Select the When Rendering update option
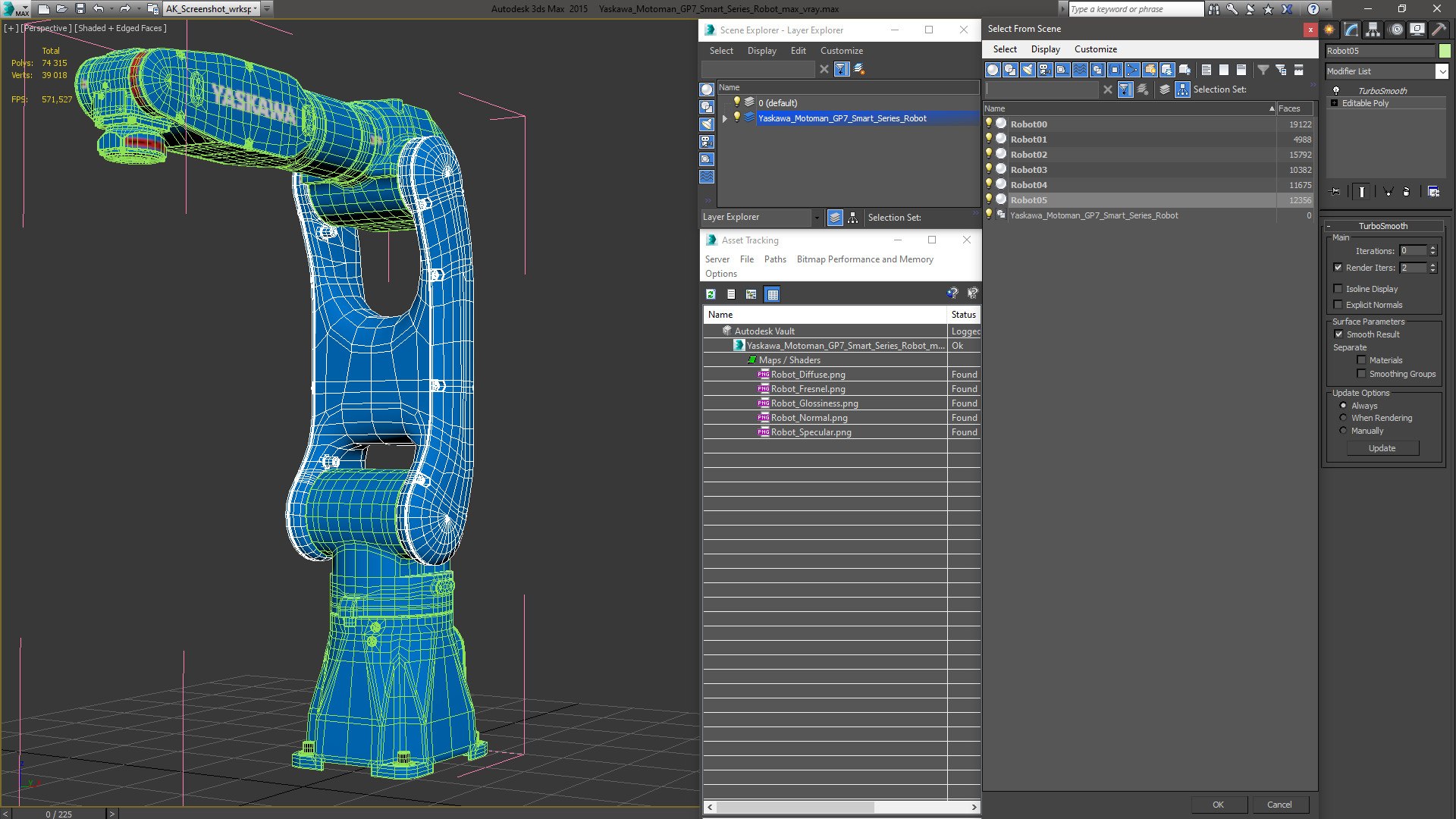The width and height of the screenshot is (1456, 819). 1343,418
